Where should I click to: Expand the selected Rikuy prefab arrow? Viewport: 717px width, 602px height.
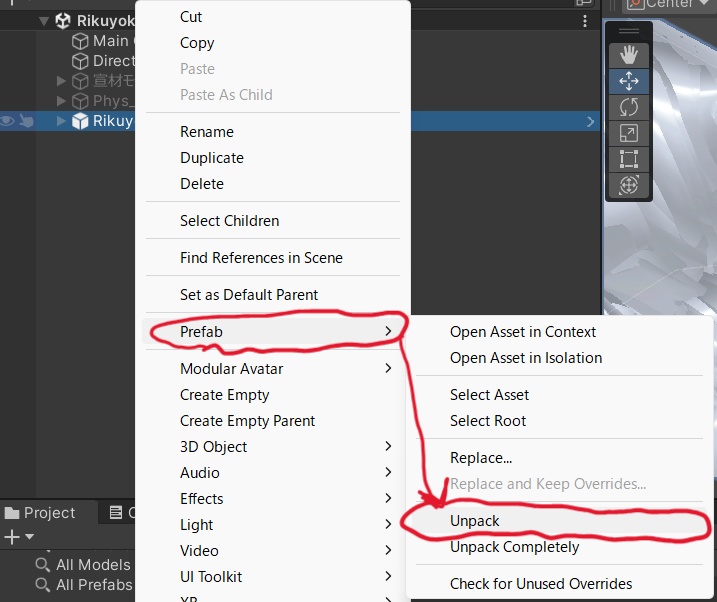point(62,121)
